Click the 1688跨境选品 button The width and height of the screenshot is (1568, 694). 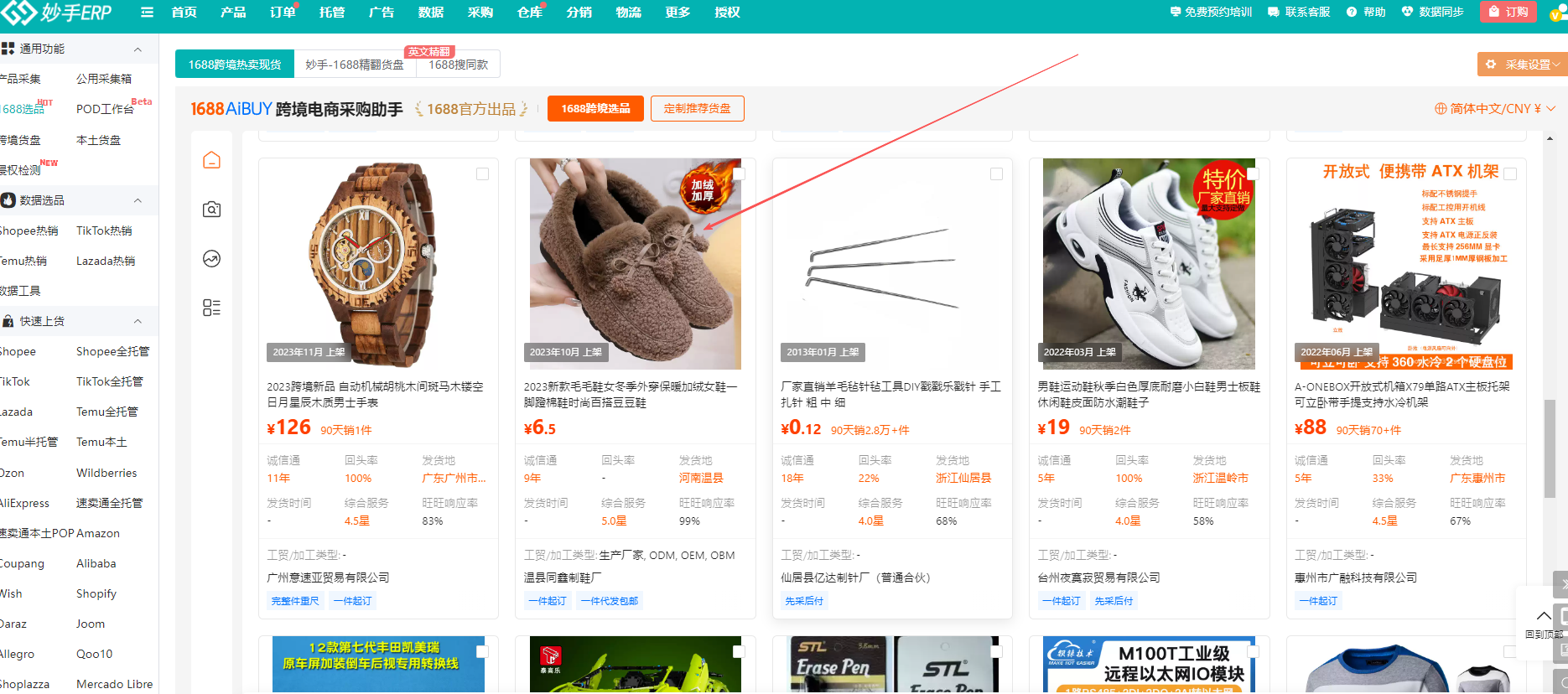[x=595, y=109]
